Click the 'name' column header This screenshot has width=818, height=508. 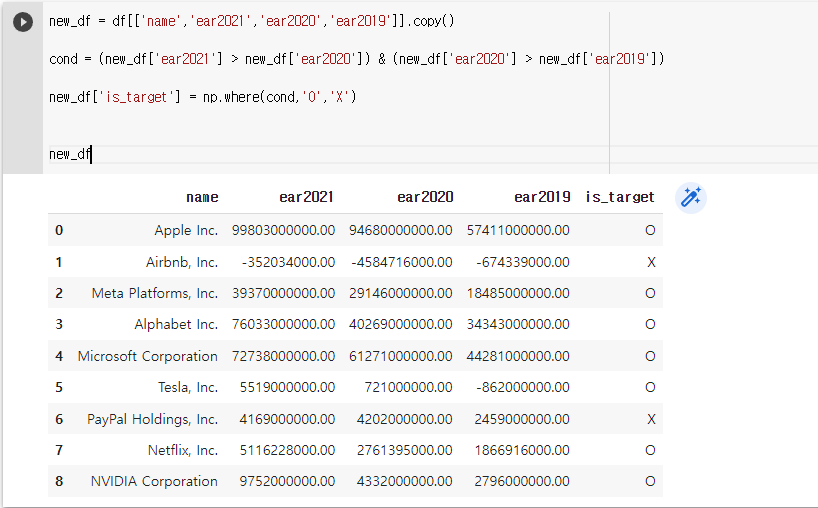(202, 197)
